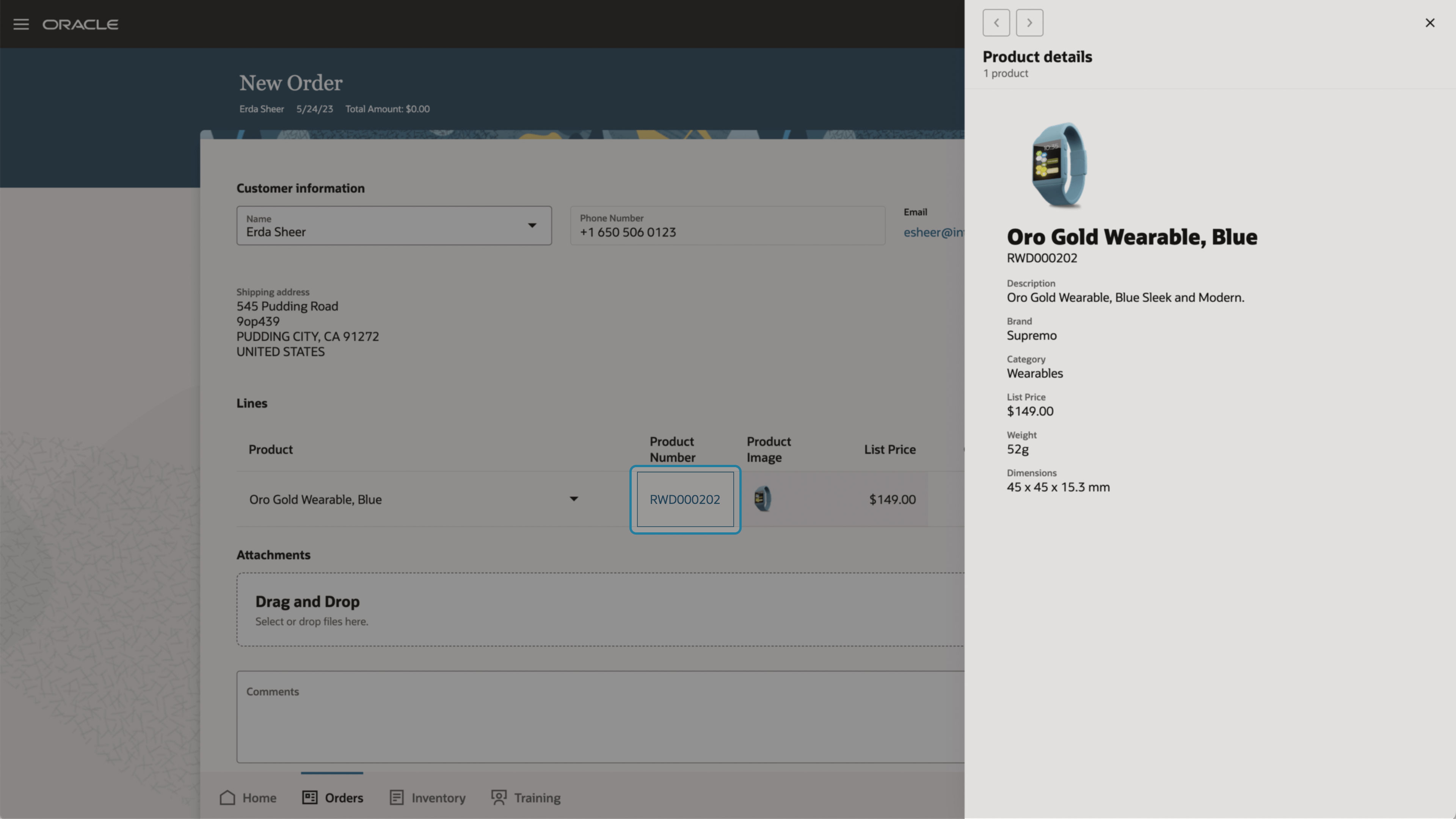Screen dimensions: 1456x819
Task: Expand the customer Name dropdown
Action: coord(532,226)
